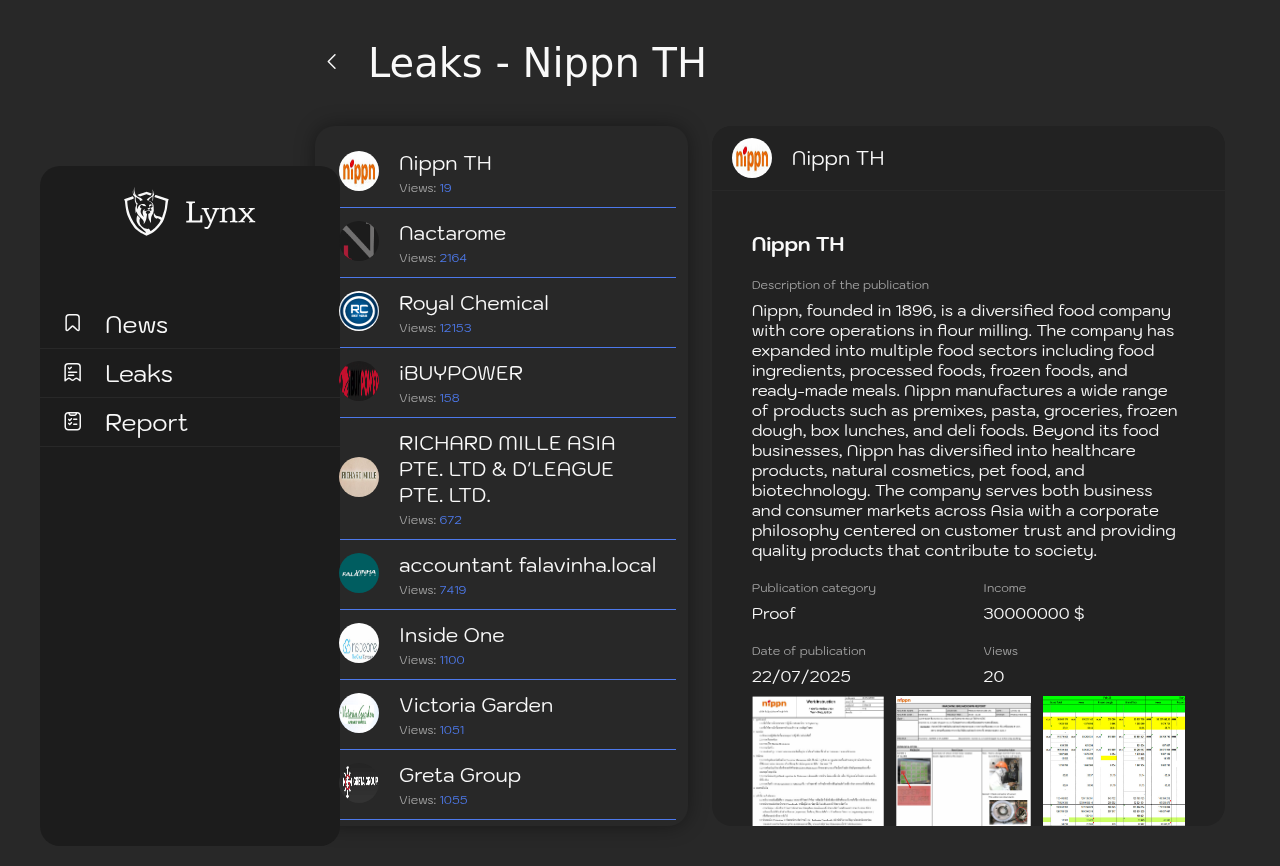Click the Views 672 count
1280x866 pixels.
[x=450, y=520]
